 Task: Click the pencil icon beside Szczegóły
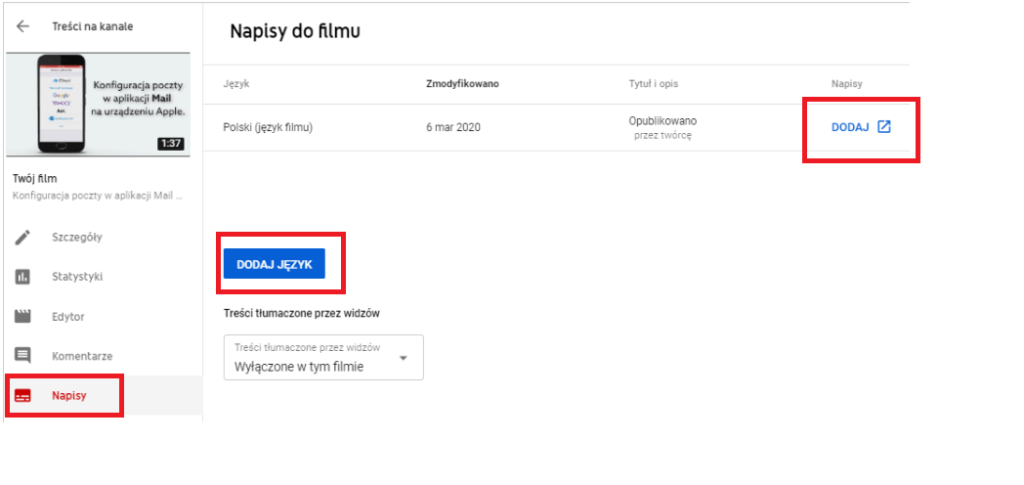(23, 238)
